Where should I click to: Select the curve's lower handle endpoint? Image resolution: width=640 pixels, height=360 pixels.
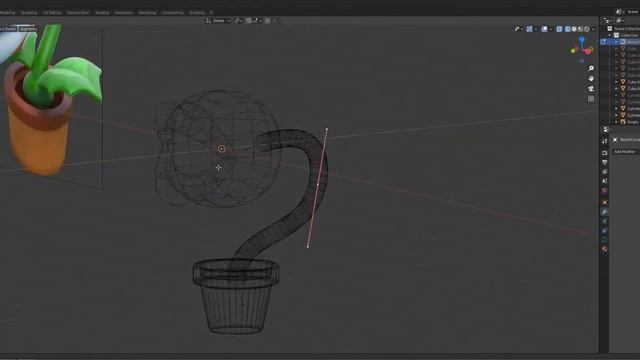point(308,246)
